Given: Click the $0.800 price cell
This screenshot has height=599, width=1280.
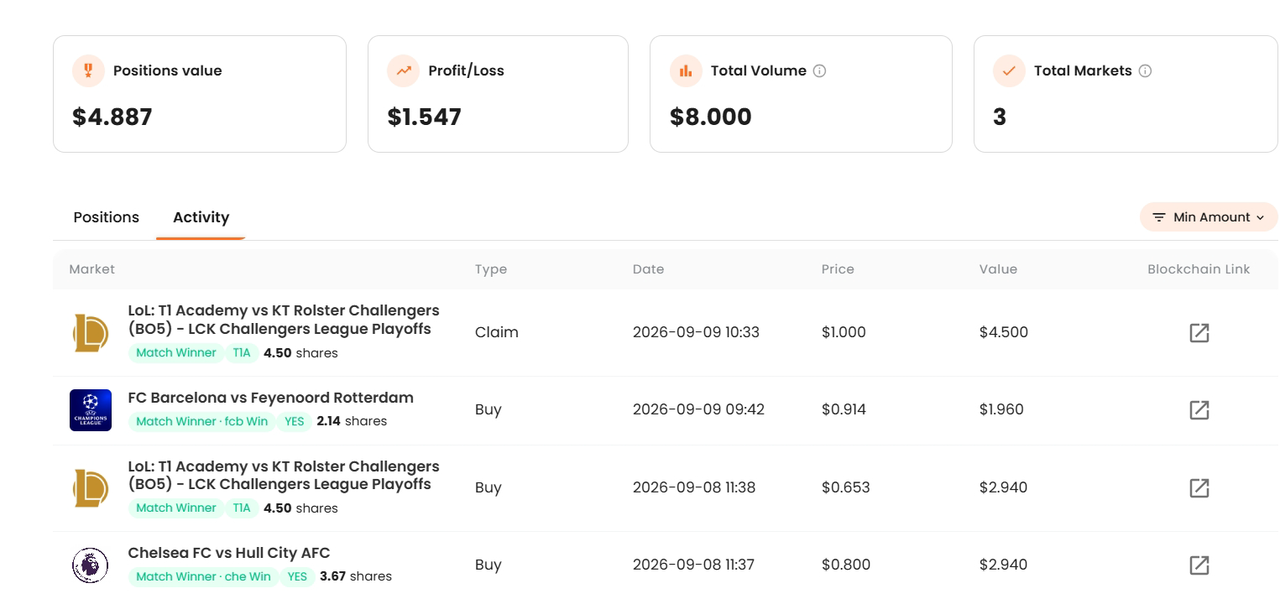Looking at the screenshot, I should coord(846,564).
